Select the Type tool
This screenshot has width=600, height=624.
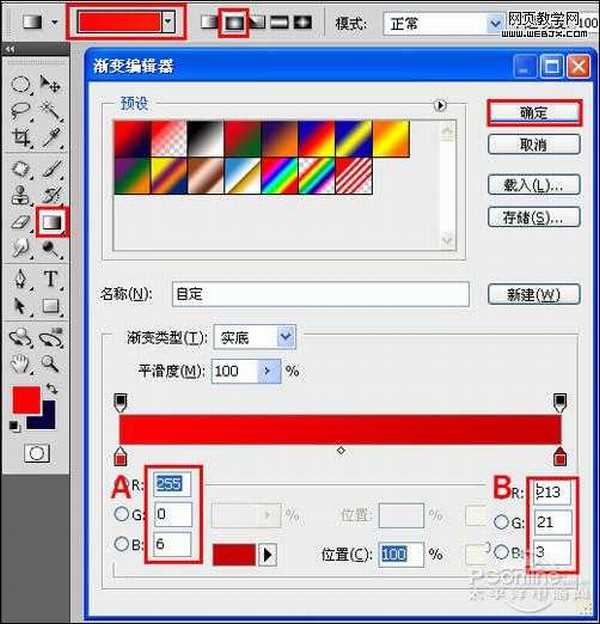point(51,279)
